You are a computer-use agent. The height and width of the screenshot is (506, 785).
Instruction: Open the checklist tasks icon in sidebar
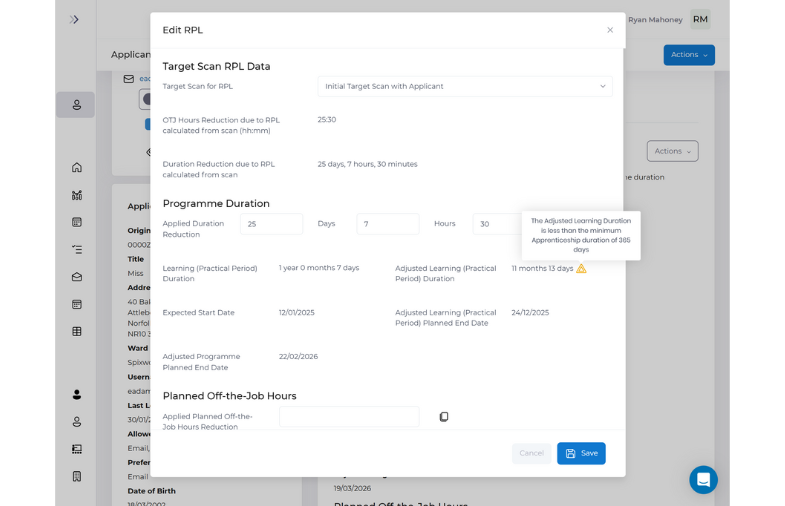(77, 249)
